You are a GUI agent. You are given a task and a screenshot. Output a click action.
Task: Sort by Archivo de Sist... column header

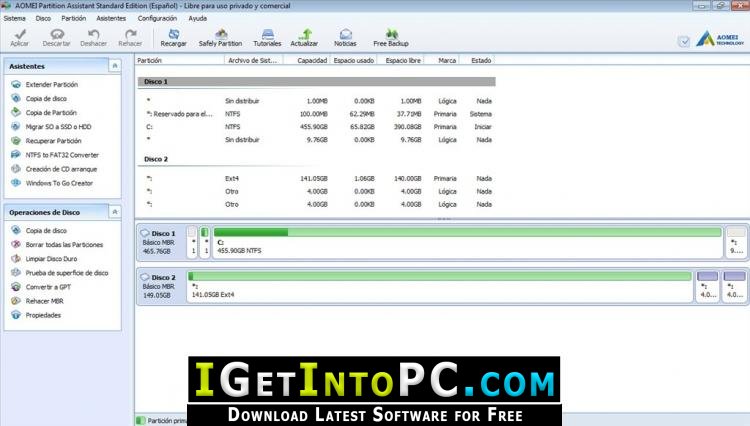tap(254, 60)
